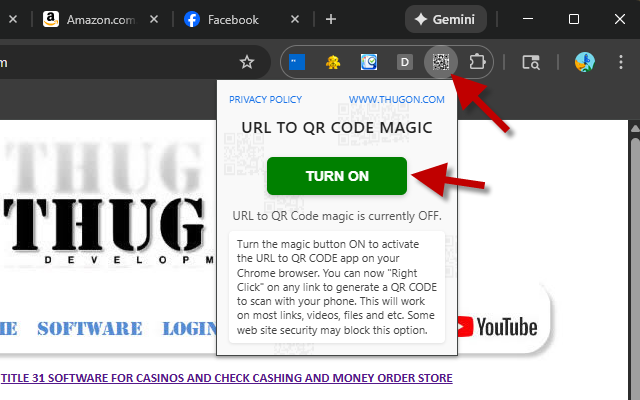Screen dimensions: 640x400
Task: Click the 'currently OFF' status text
Action: (x=337, y=216)
